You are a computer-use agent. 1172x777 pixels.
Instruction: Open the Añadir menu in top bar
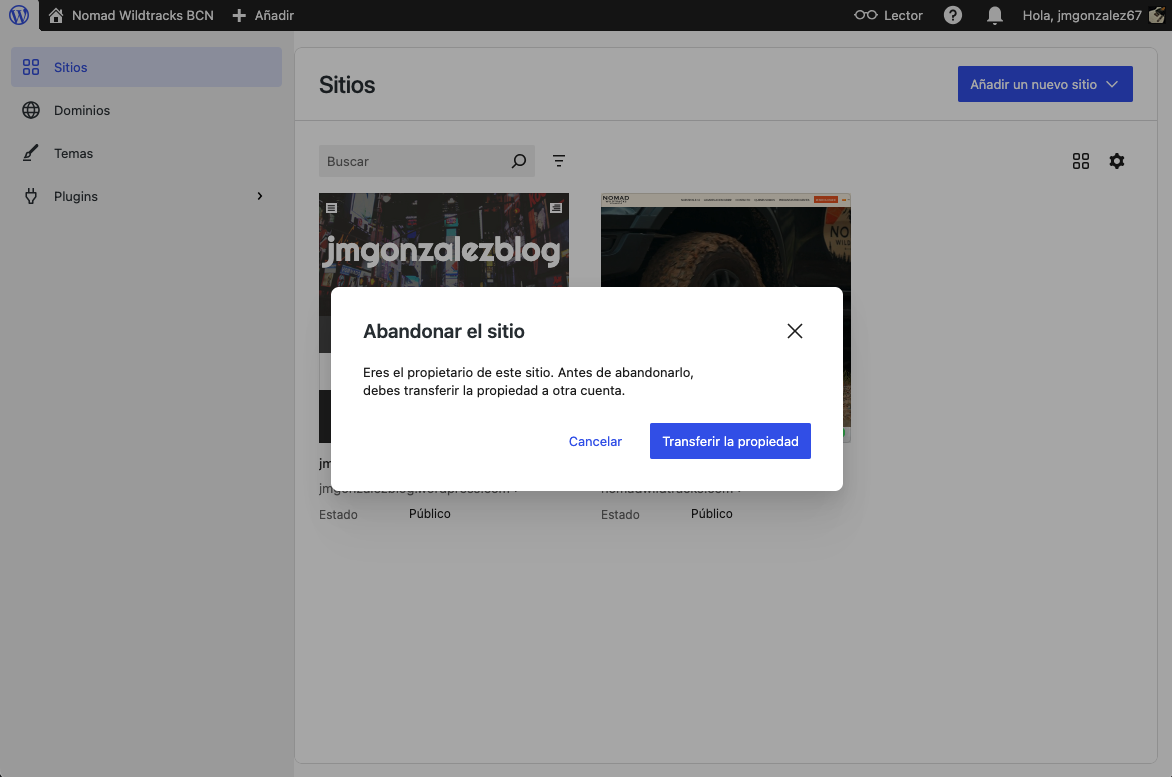pyautogui.click(x=263, y=15)
